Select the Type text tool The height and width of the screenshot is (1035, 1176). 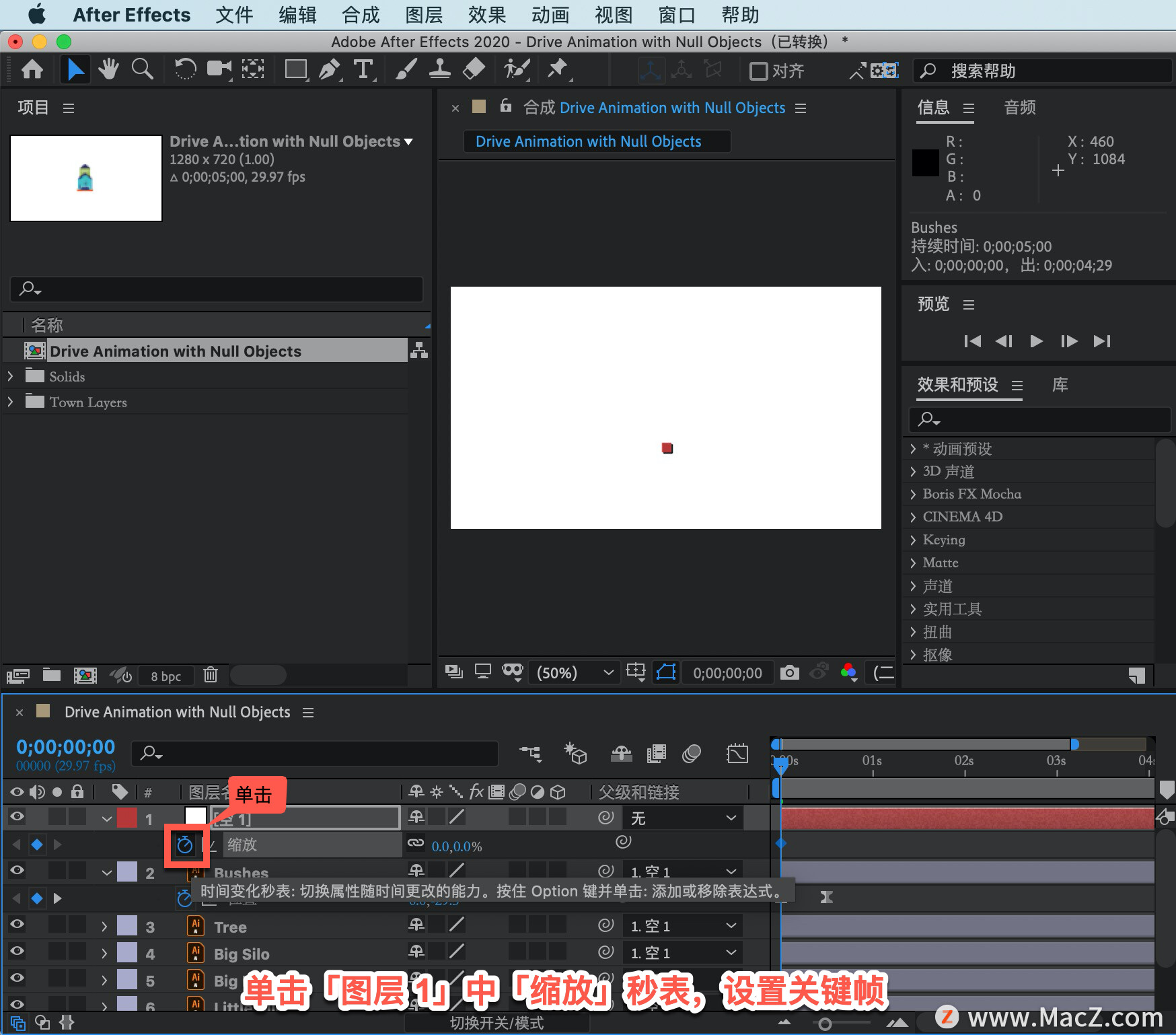pyautogui.click(x=363, y=69)
